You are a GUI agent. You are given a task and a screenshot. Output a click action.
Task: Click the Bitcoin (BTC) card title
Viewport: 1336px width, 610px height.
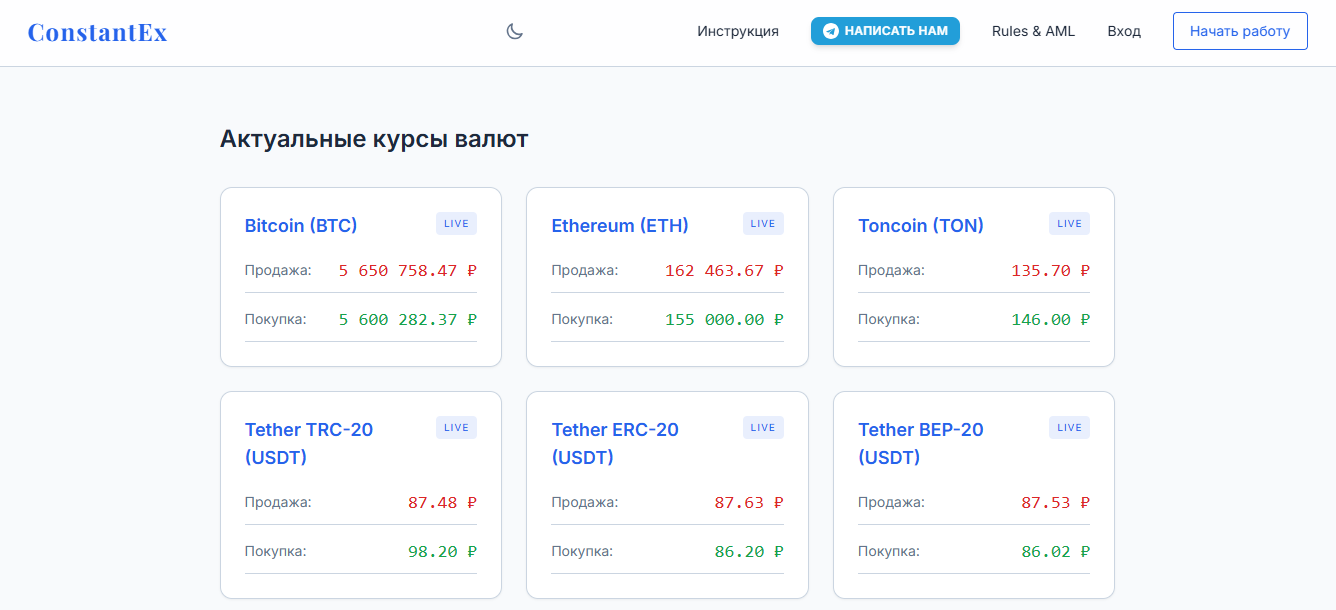(301, 226)
